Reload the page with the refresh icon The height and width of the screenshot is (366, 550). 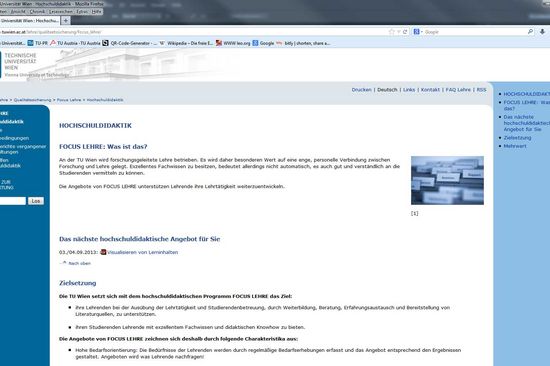pyautogui.click(x=405, y=32)
